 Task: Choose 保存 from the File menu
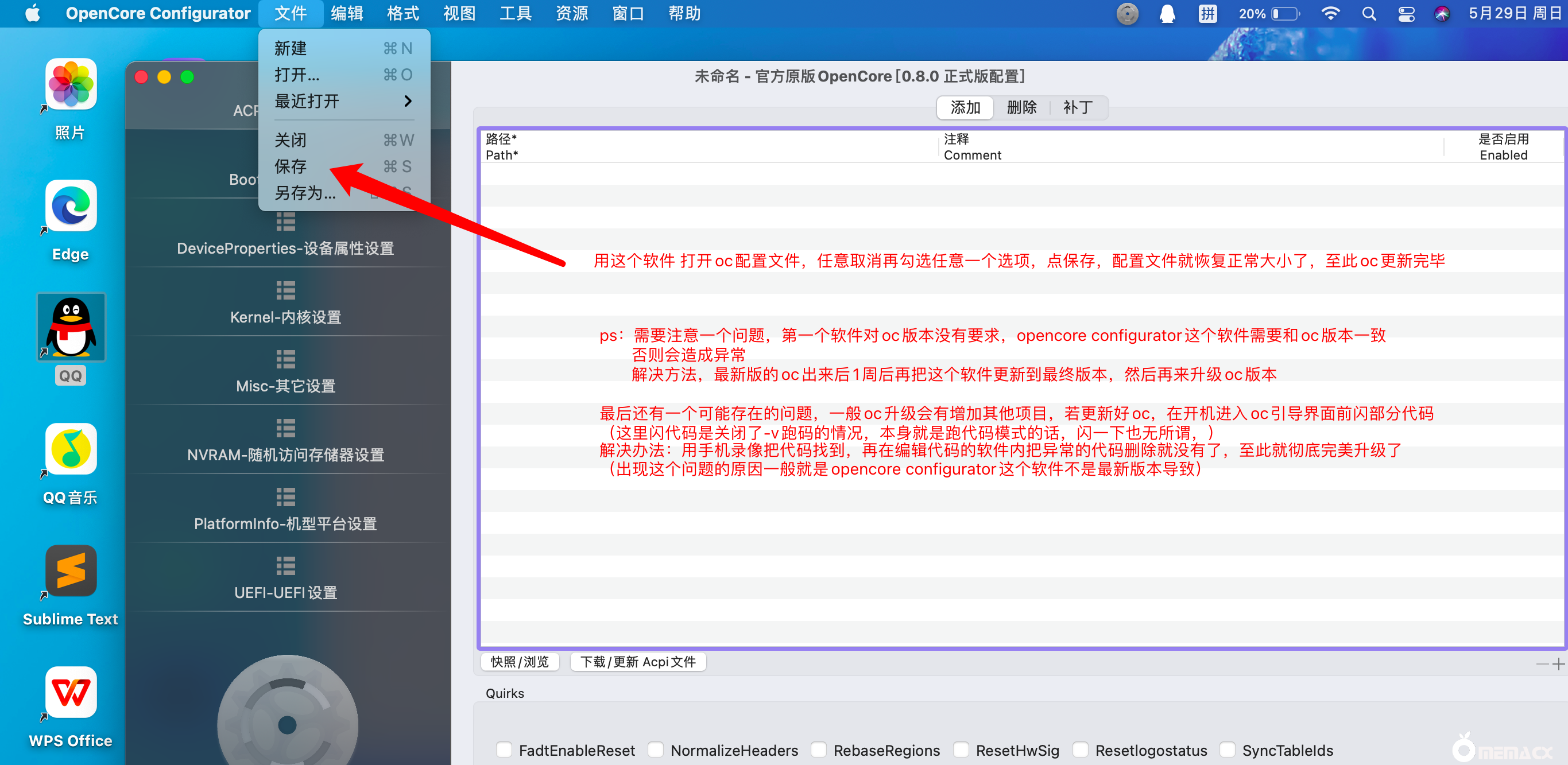[x=291, y=166]
